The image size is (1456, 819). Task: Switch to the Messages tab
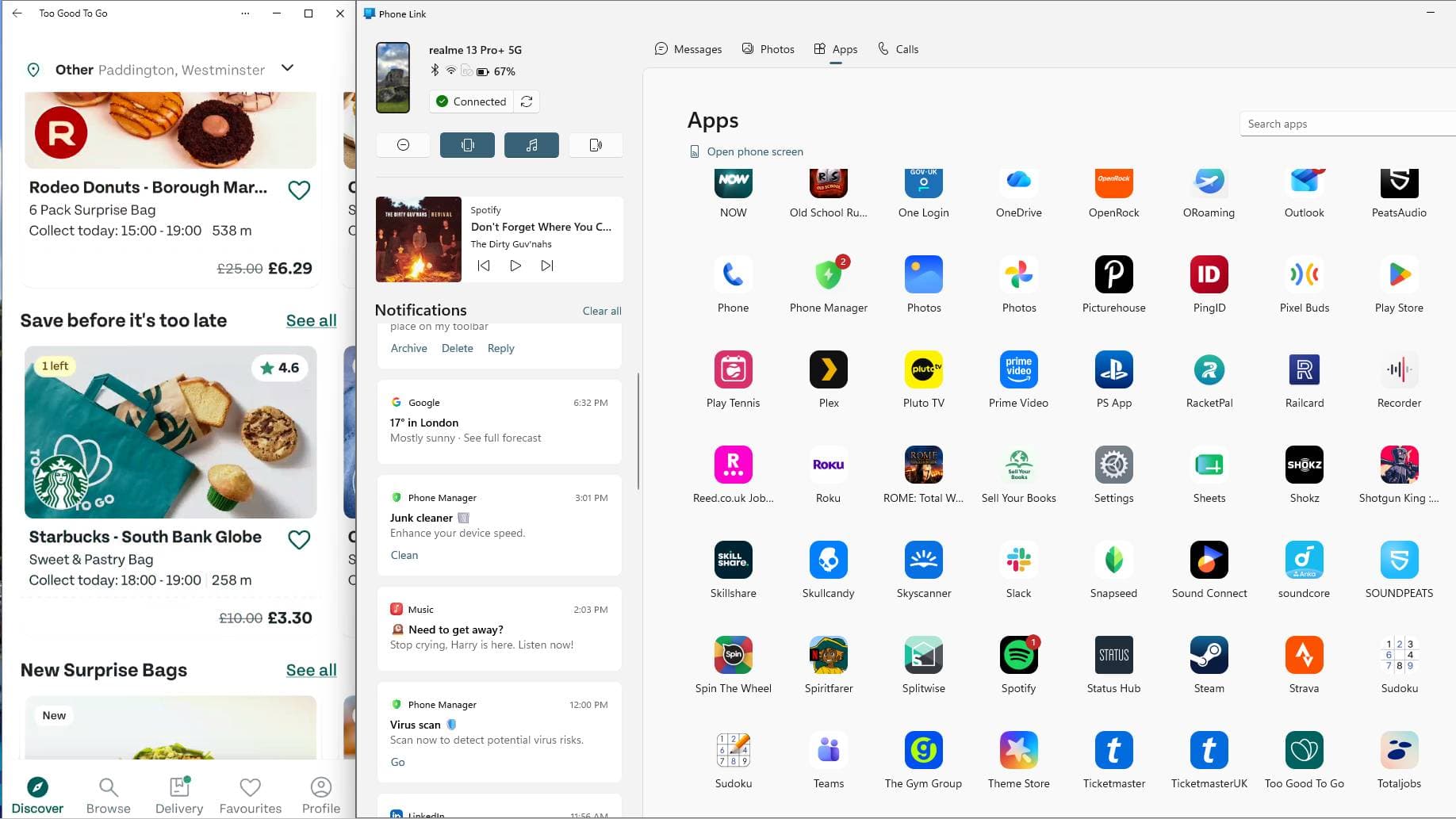(688, 49)
